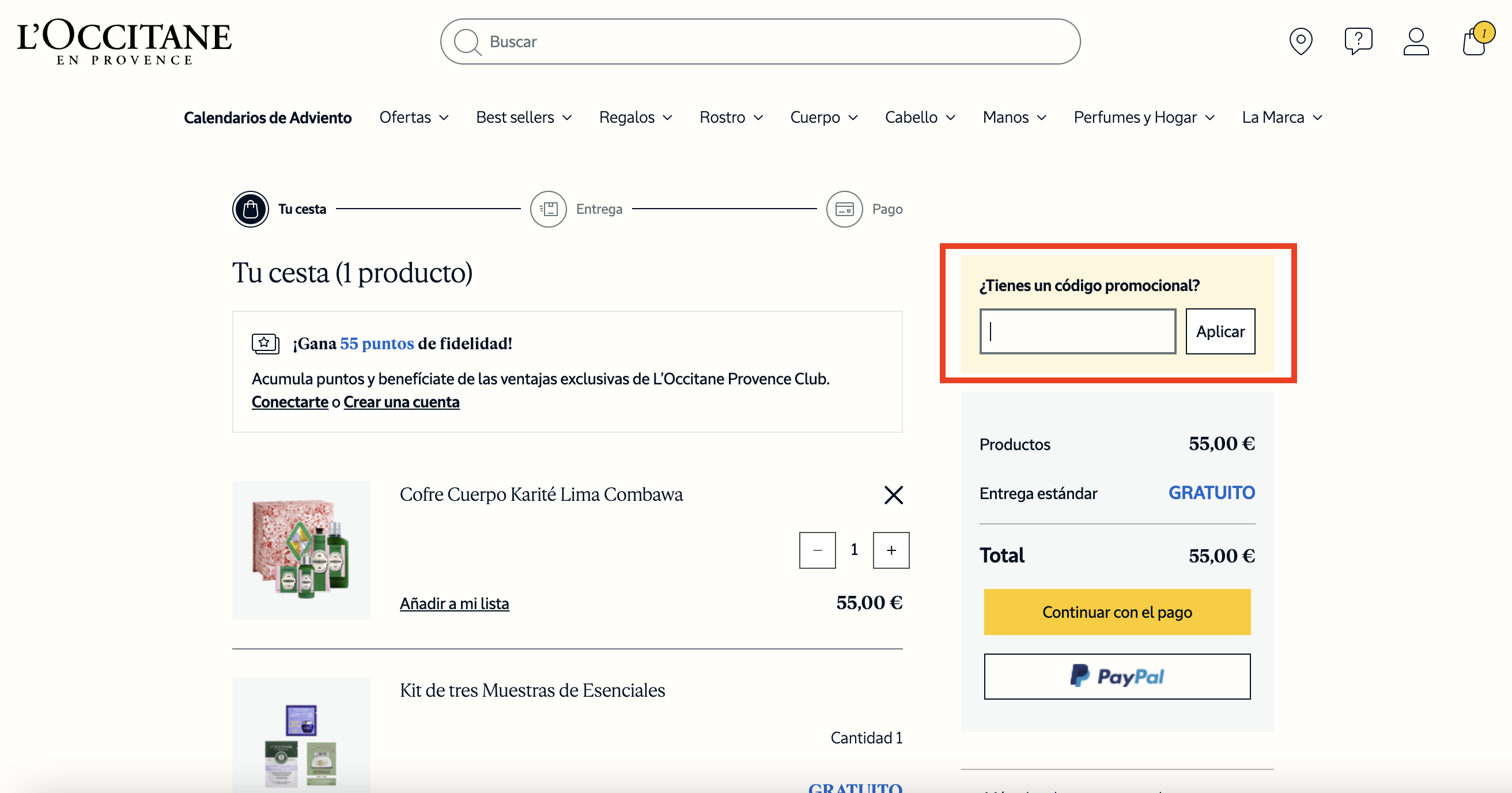Click the promotional code input field

click(1078, 331)
